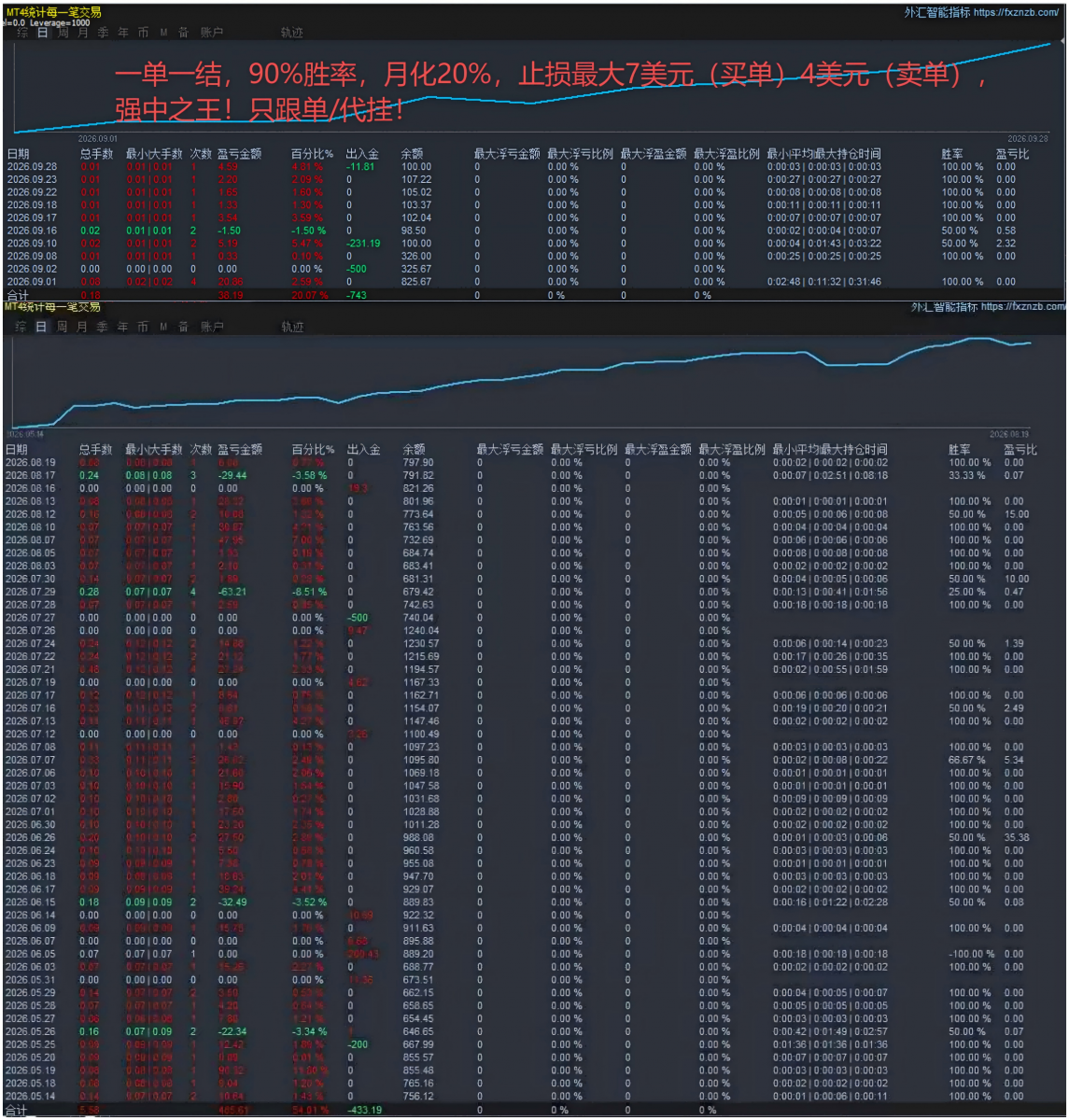Click the 盈亏金额 header in upper table
Screen dimensions: 1069x1120
pyautogui.click(x=239, y=154)
